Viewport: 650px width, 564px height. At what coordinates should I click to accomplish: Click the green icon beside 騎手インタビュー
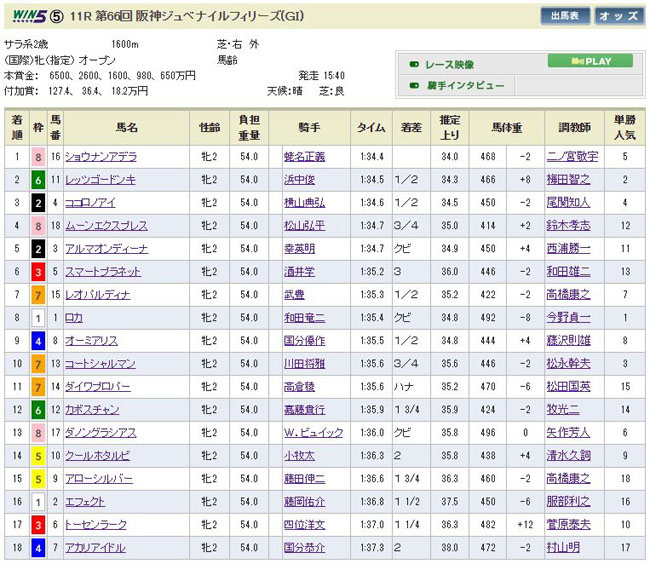pyautogui.click(x=414, y=86)
